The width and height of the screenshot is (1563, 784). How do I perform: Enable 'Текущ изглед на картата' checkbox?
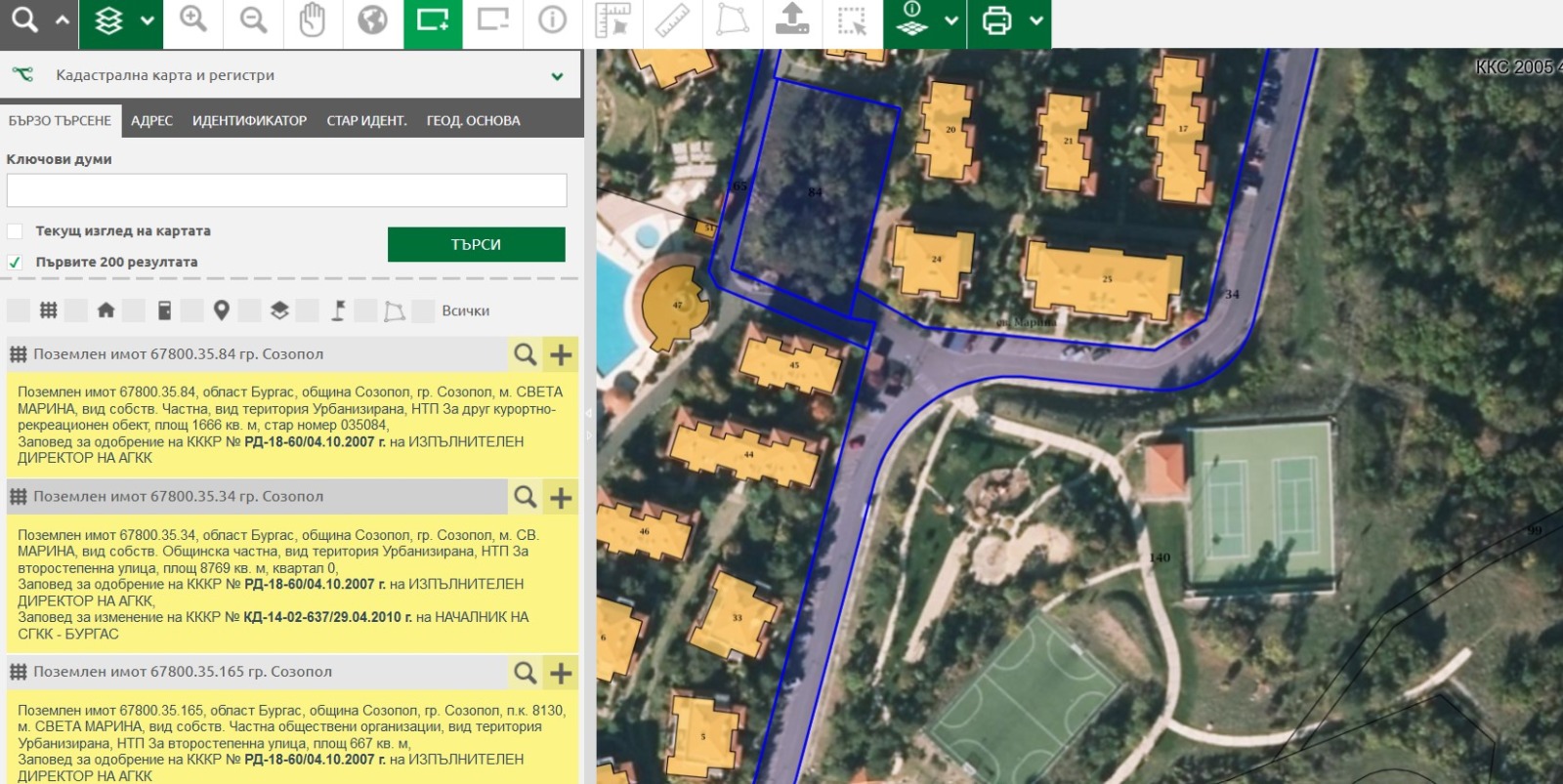point(15,231)
